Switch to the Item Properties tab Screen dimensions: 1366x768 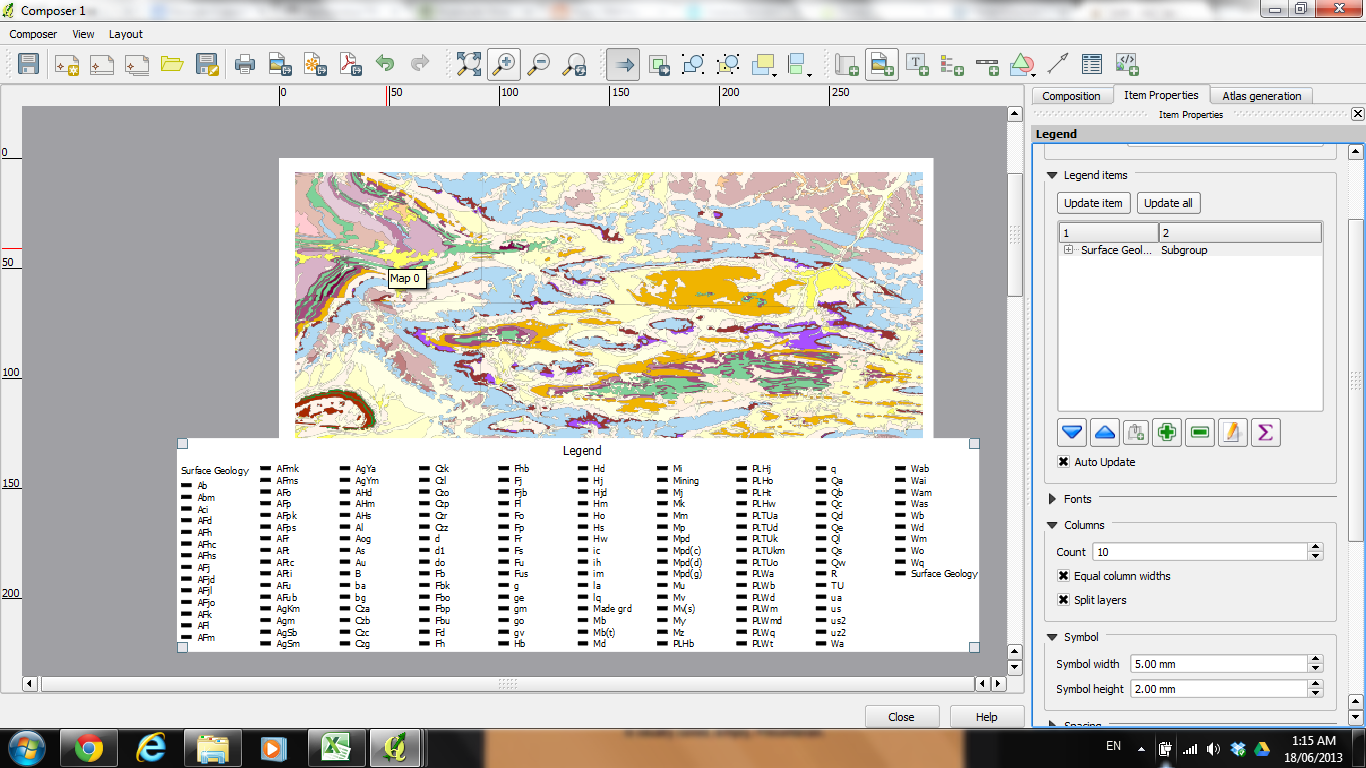(x=1161, y=95)
